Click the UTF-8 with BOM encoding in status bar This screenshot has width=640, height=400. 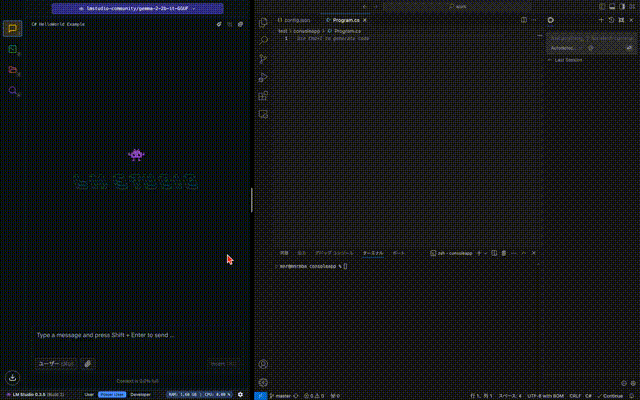click(546, 396)
